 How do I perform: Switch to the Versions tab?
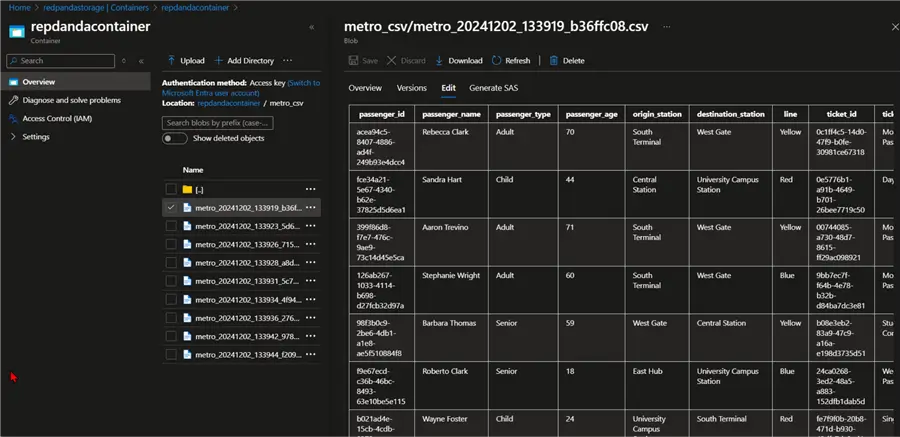pos(412,88)
